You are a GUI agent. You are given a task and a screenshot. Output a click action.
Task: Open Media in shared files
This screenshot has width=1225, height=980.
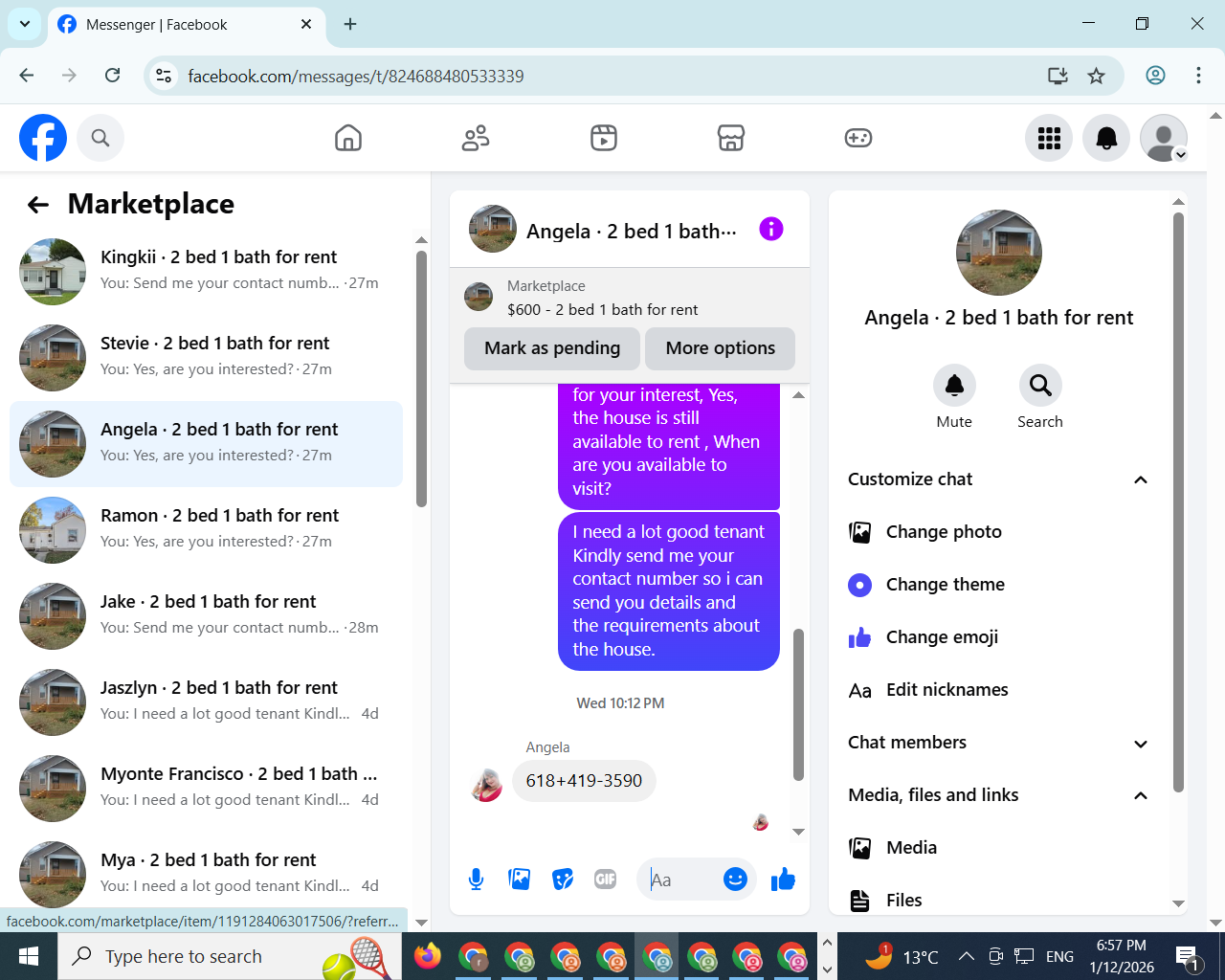(998, 848)
